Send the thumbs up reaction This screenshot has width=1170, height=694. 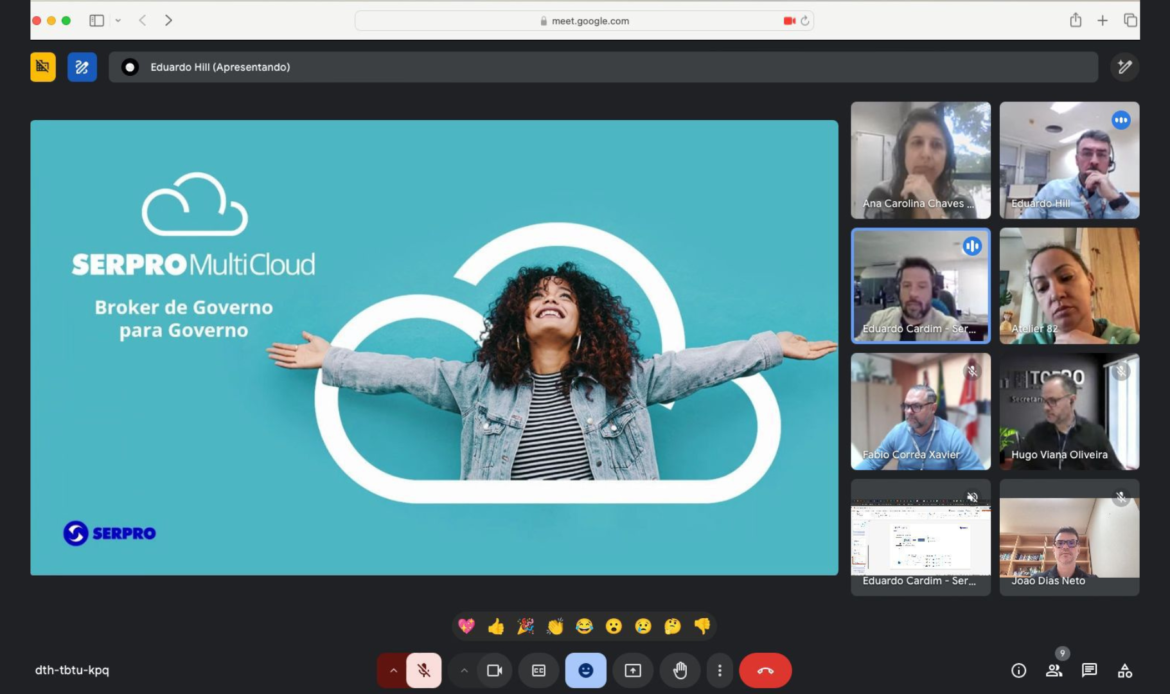click(x=496, y=626)
